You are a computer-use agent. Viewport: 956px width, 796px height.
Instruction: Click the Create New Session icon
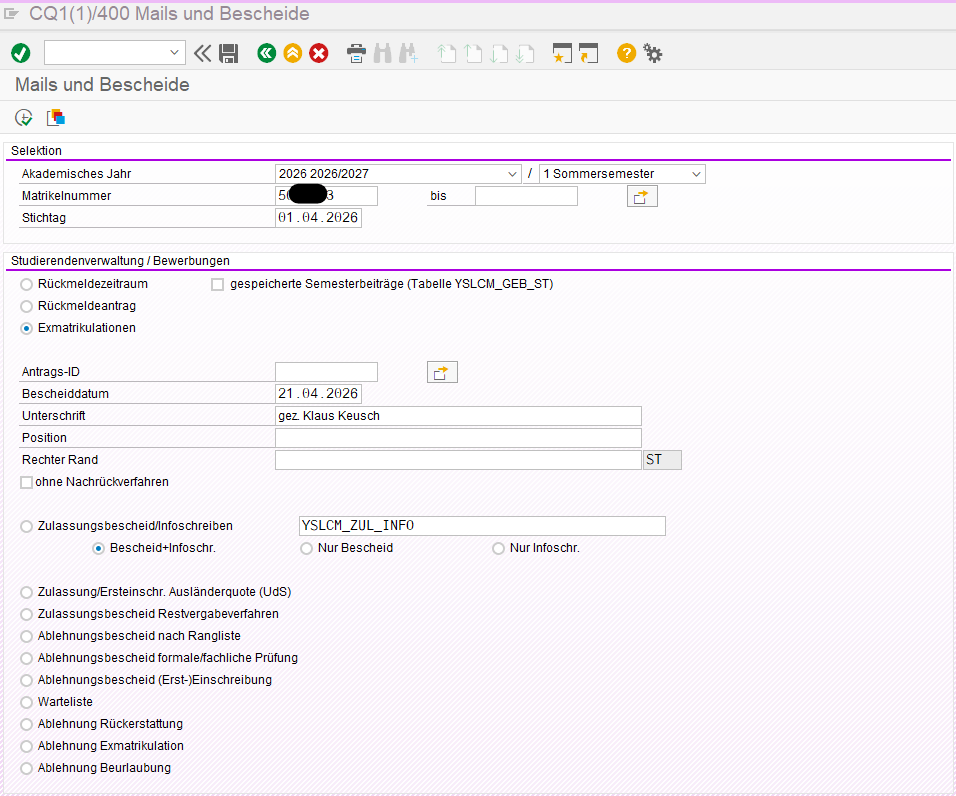point(562,54)
